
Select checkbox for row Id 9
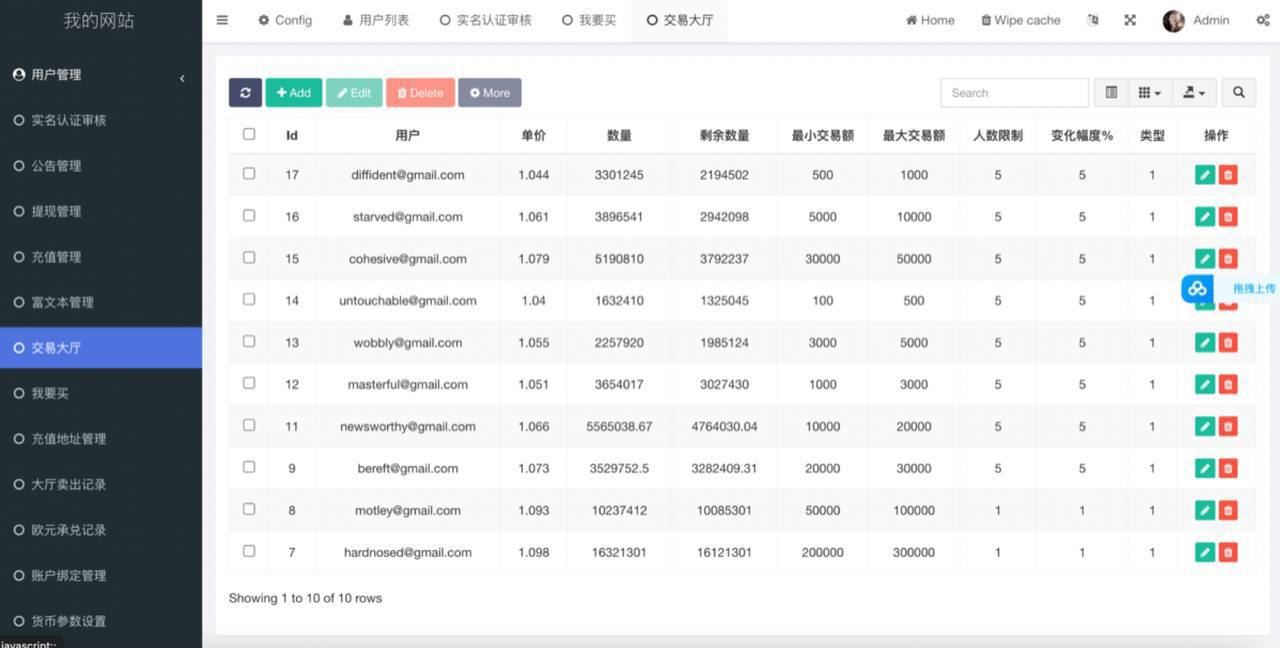249,467
